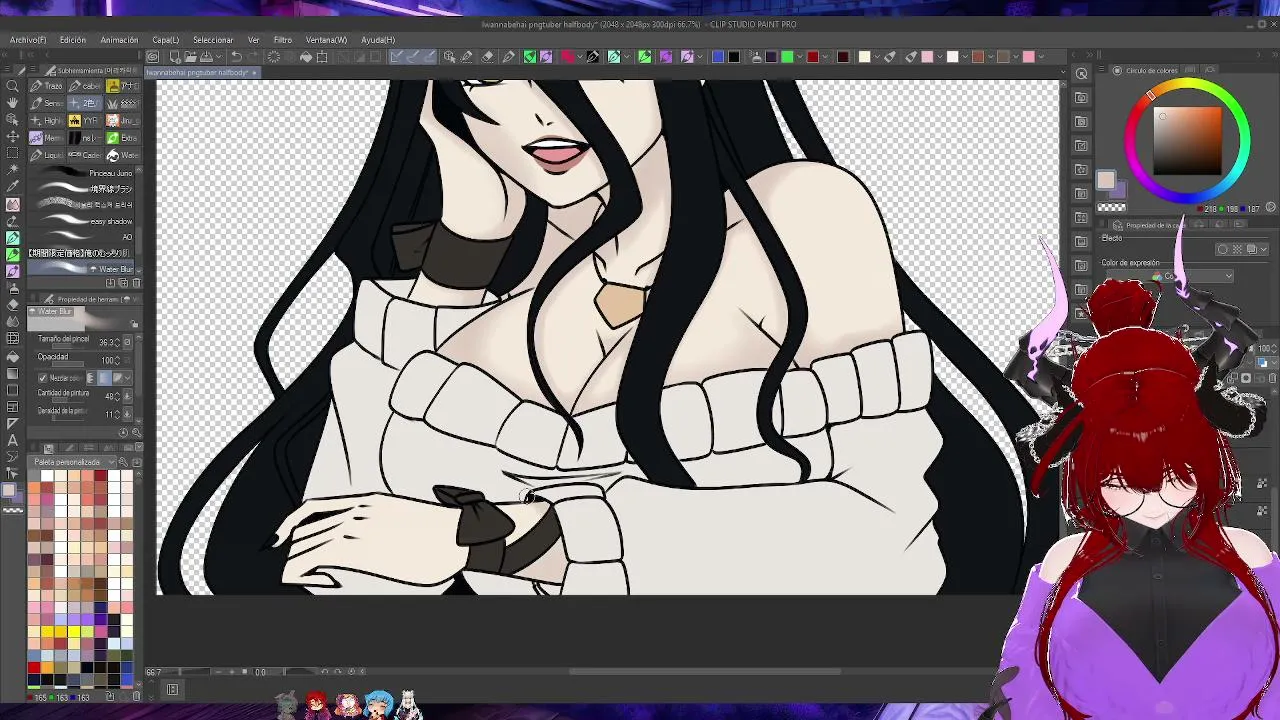Click the saturation square in color wheel

[x=1188, y=140]
